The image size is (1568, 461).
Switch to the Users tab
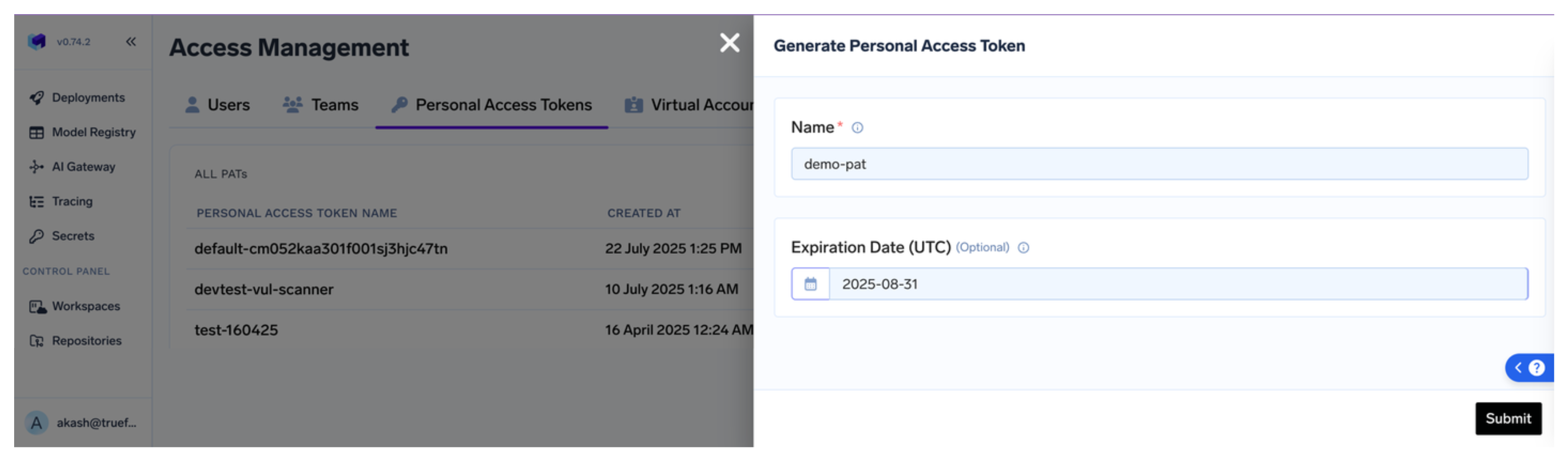(x=217, y=105)
